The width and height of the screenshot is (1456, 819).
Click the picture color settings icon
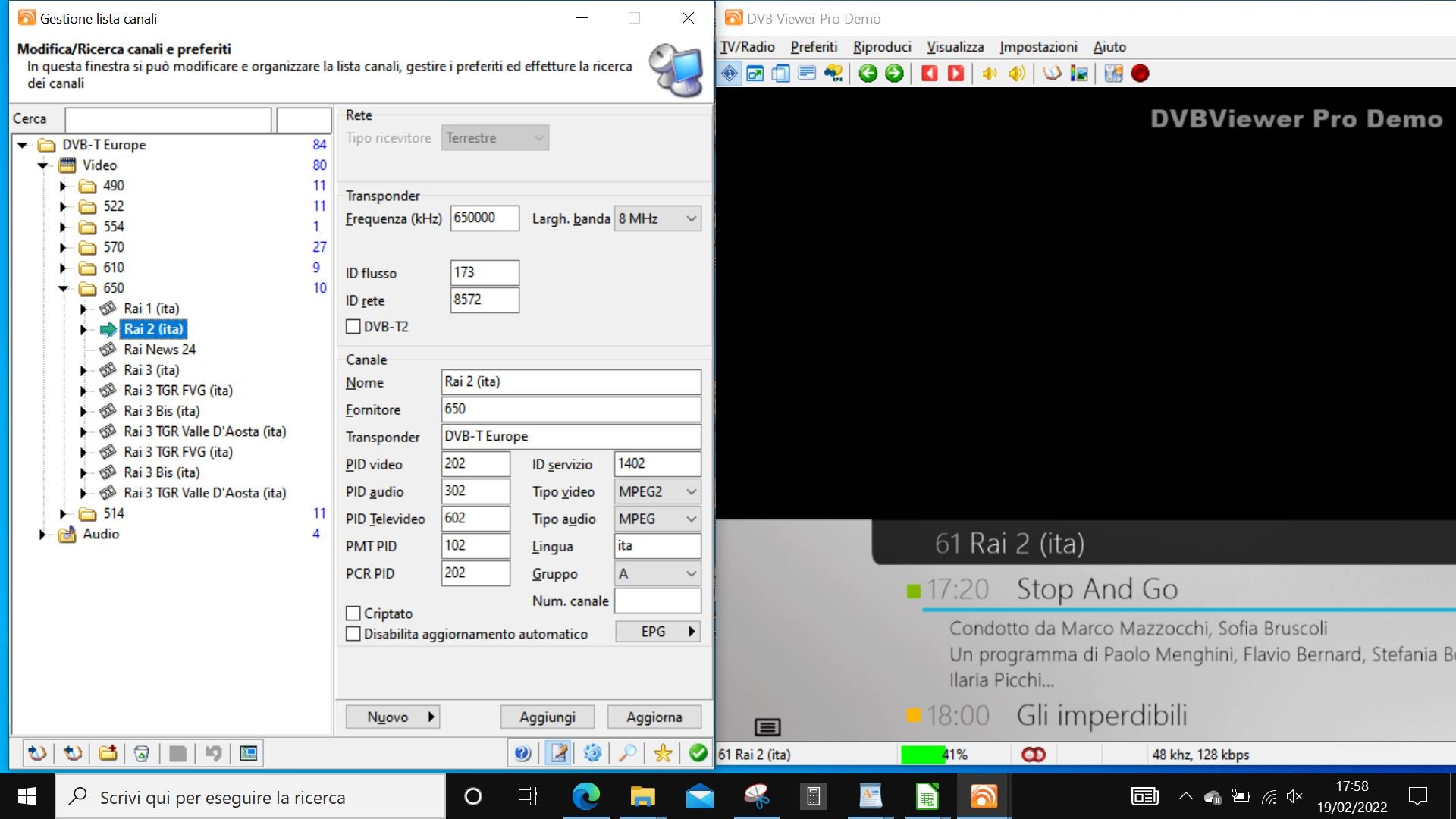(x=1079, y=74)
